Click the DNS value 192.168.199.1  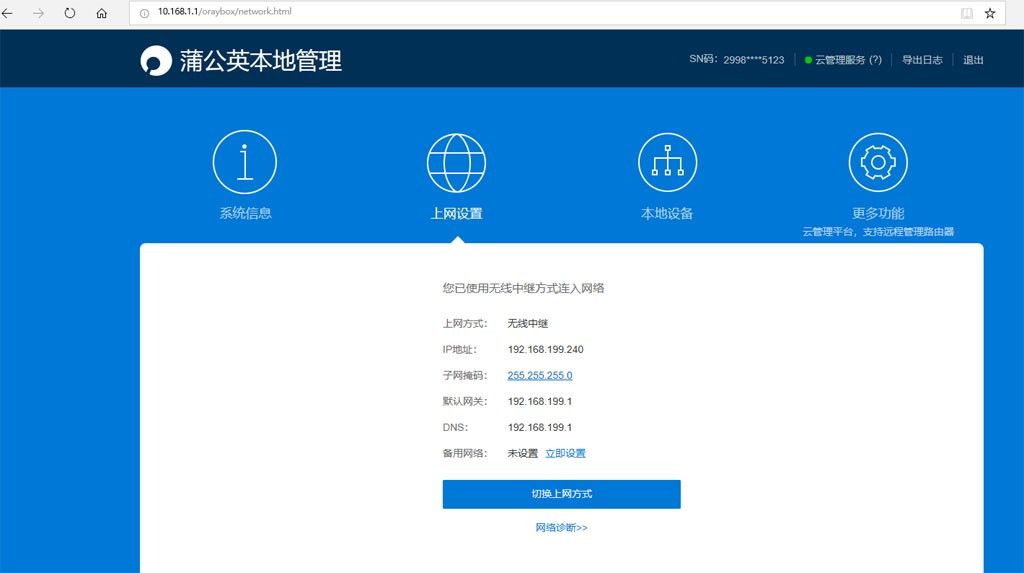[x=539, y=427]
